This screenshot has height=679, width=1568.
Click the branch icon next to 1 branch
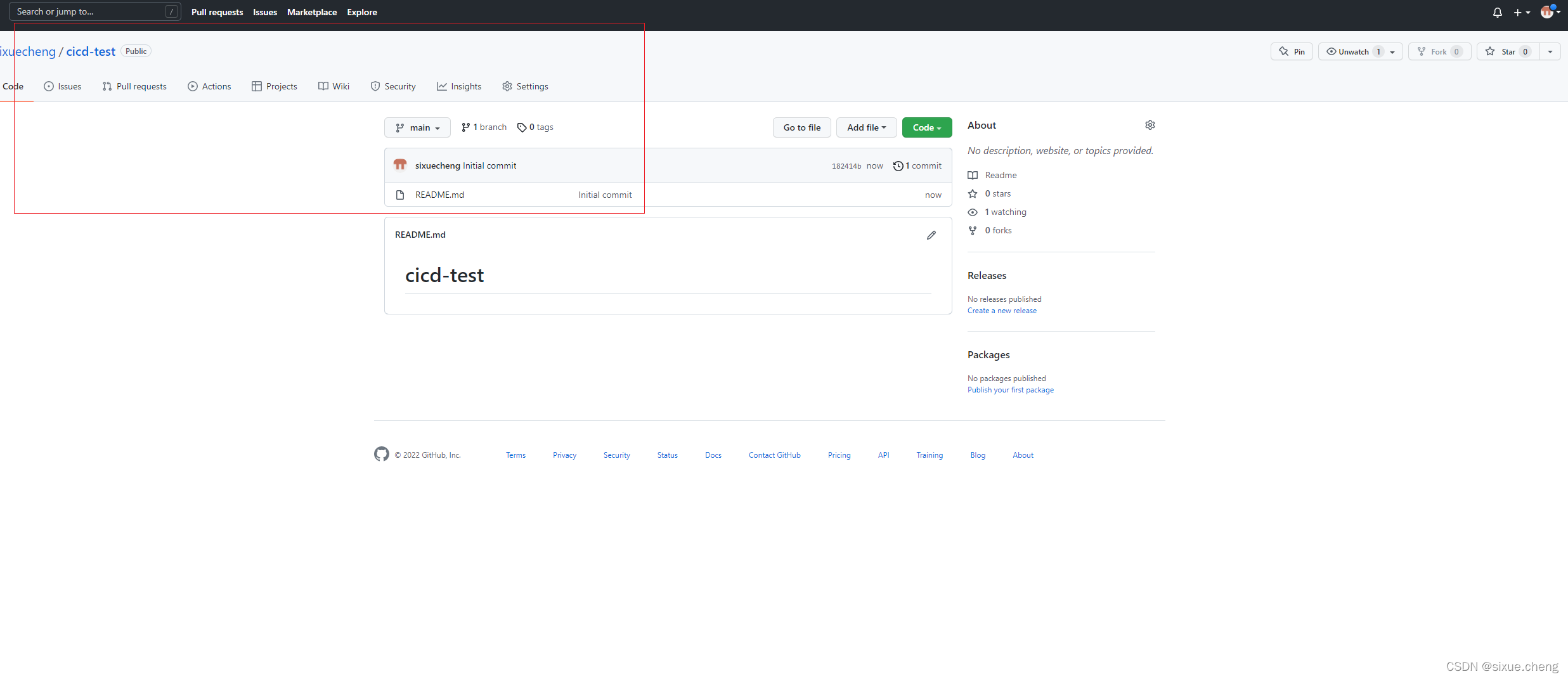(466, 127)
